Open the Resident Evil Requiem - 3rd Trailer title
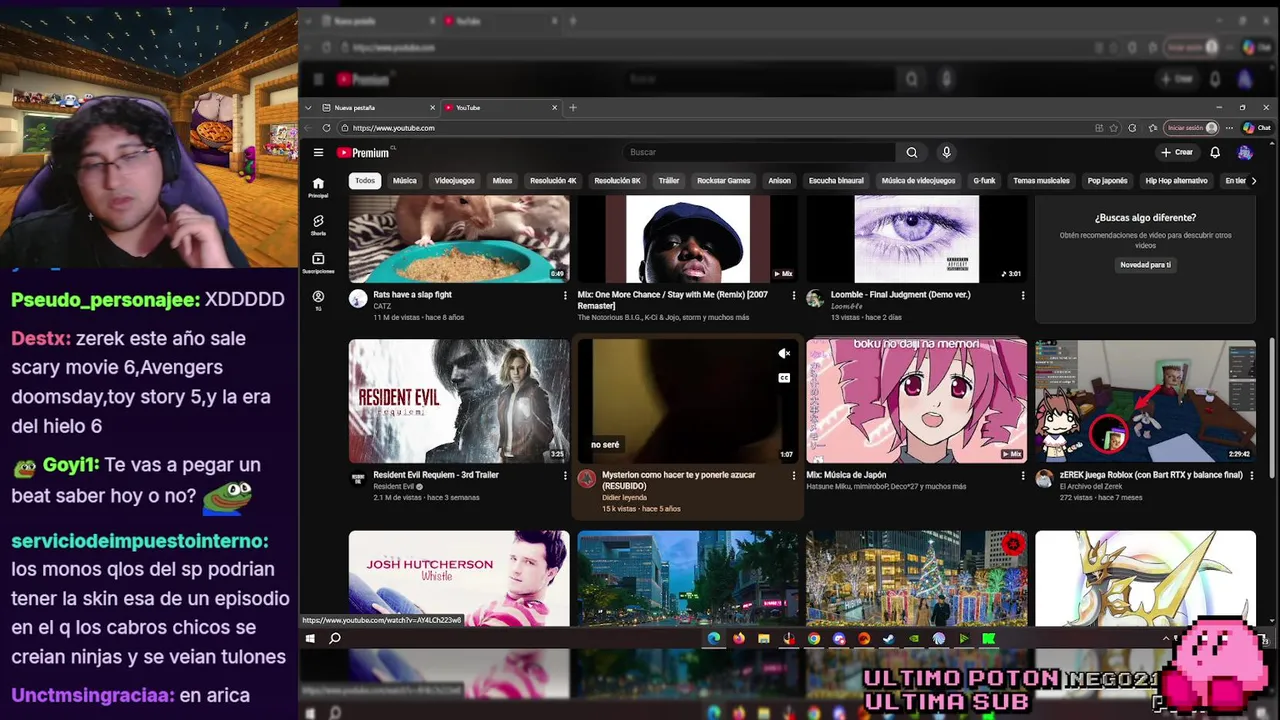Screen dimensions: 1280x720 tap(436, 475)
